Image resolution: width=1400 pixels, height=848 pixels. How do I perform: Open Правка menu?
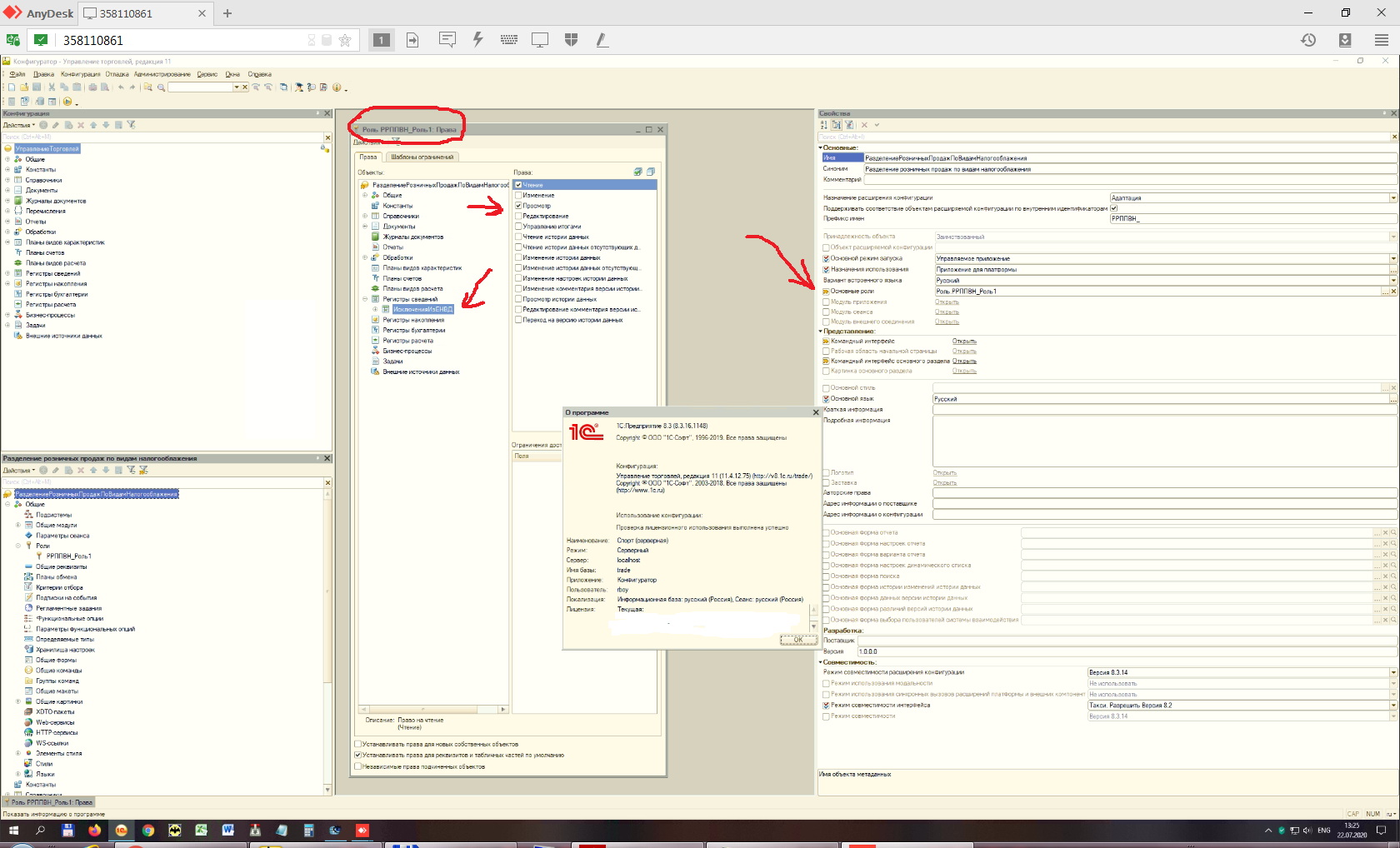pyautogui.click(x=43, y=74)
